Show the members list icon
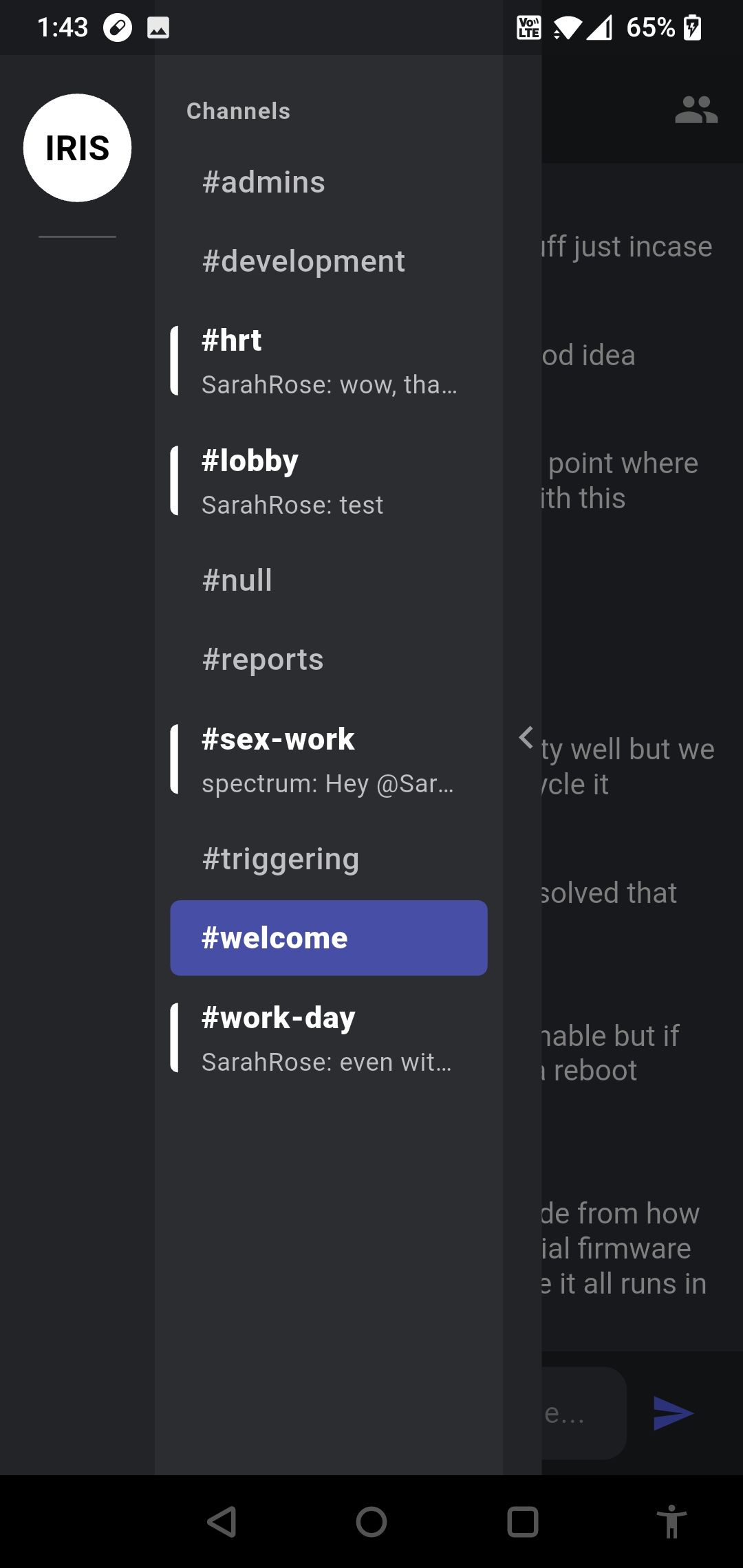743x1568 pixels. tap(696, 110)
